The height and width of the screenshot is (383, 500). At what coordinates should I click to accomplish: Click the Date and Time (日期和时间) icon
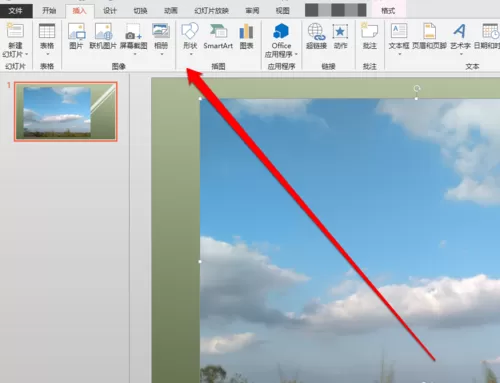[x=491, y=31]
